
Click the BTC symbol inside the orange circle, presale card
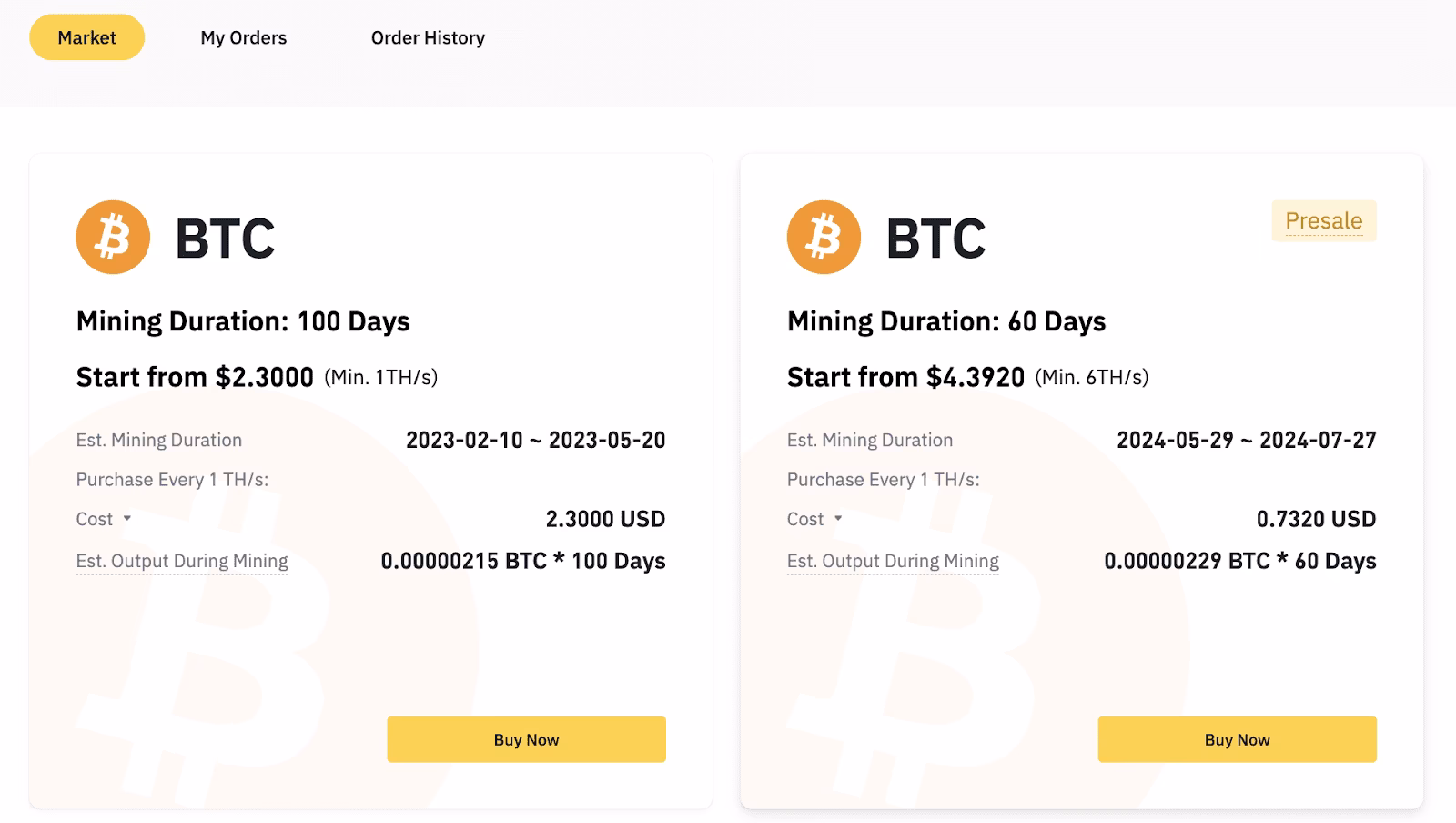[x=823, y=236]
